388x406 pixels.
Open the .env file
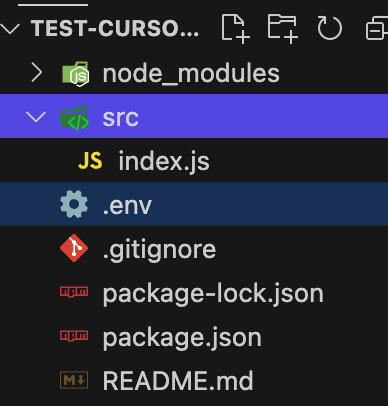[x=194, y=204]
